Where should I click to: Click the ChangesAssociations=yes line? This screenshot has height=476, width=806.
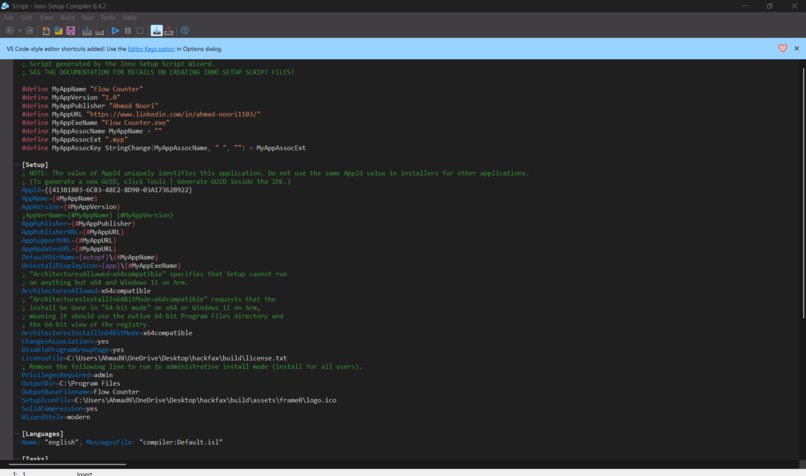click(65, 341)
